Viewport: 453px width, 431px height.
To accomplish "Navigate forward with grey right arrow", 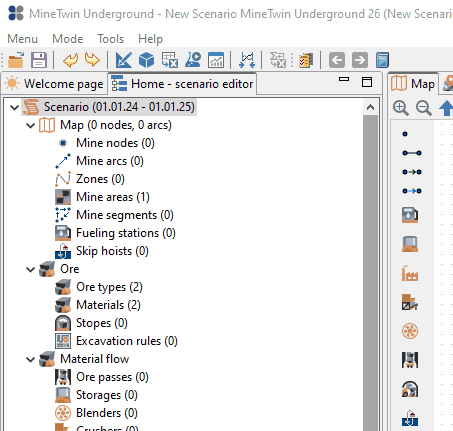I will click(360, 60).
